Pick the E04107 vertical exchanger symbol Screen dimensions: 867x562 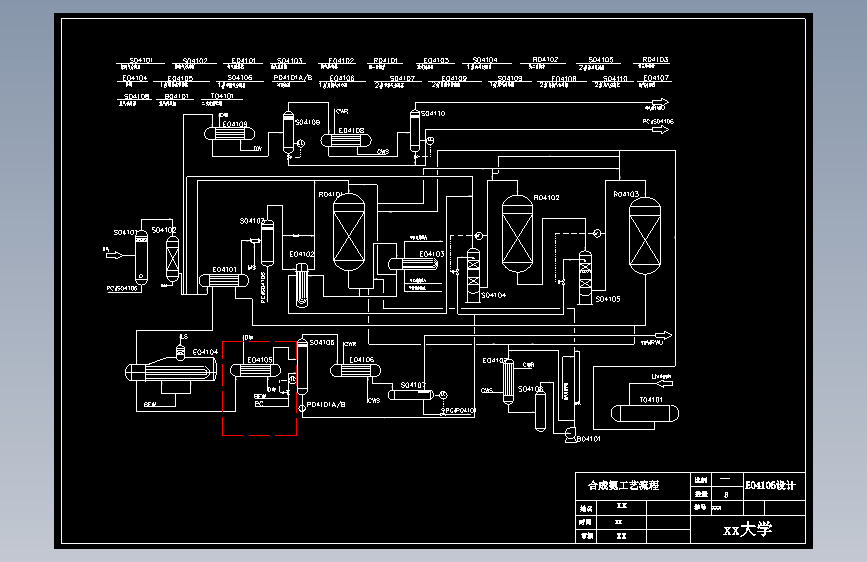508,382
